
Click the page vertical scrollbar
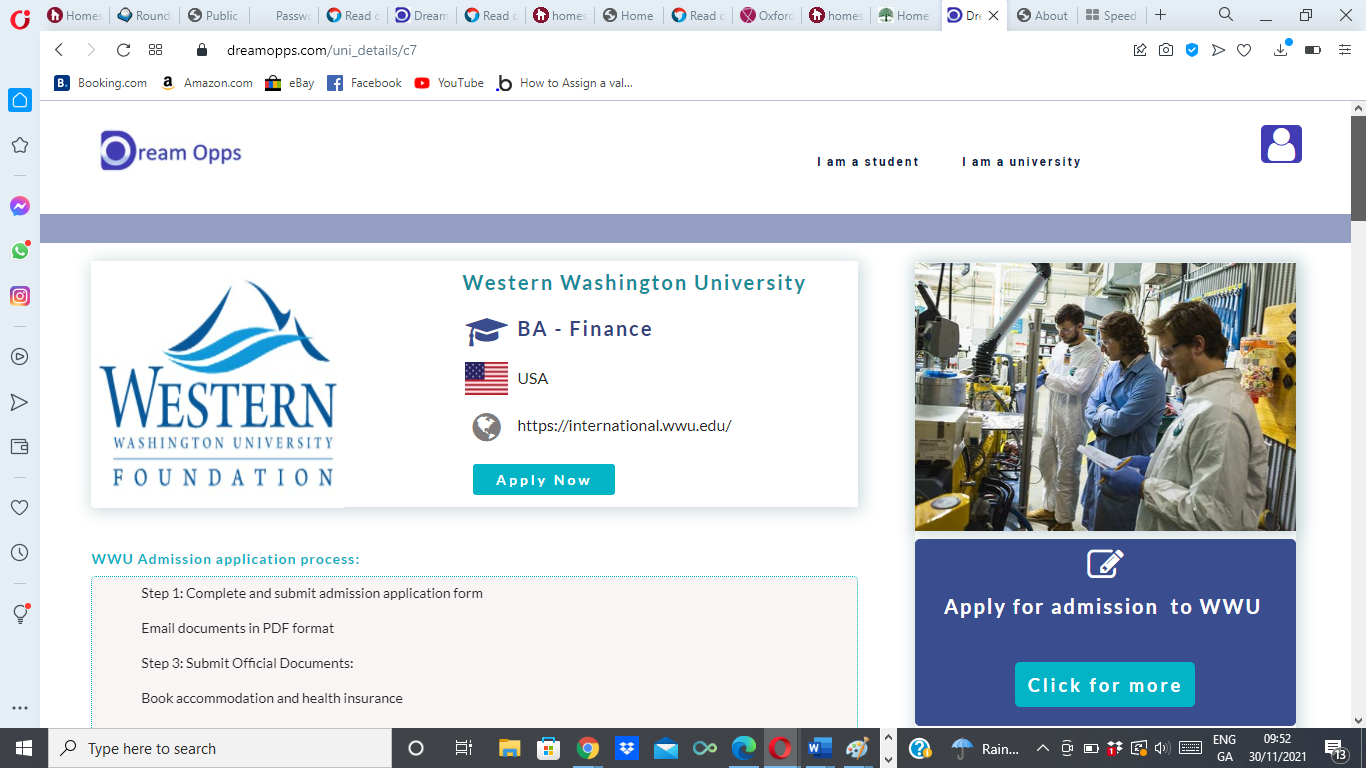click(1358, 400)
